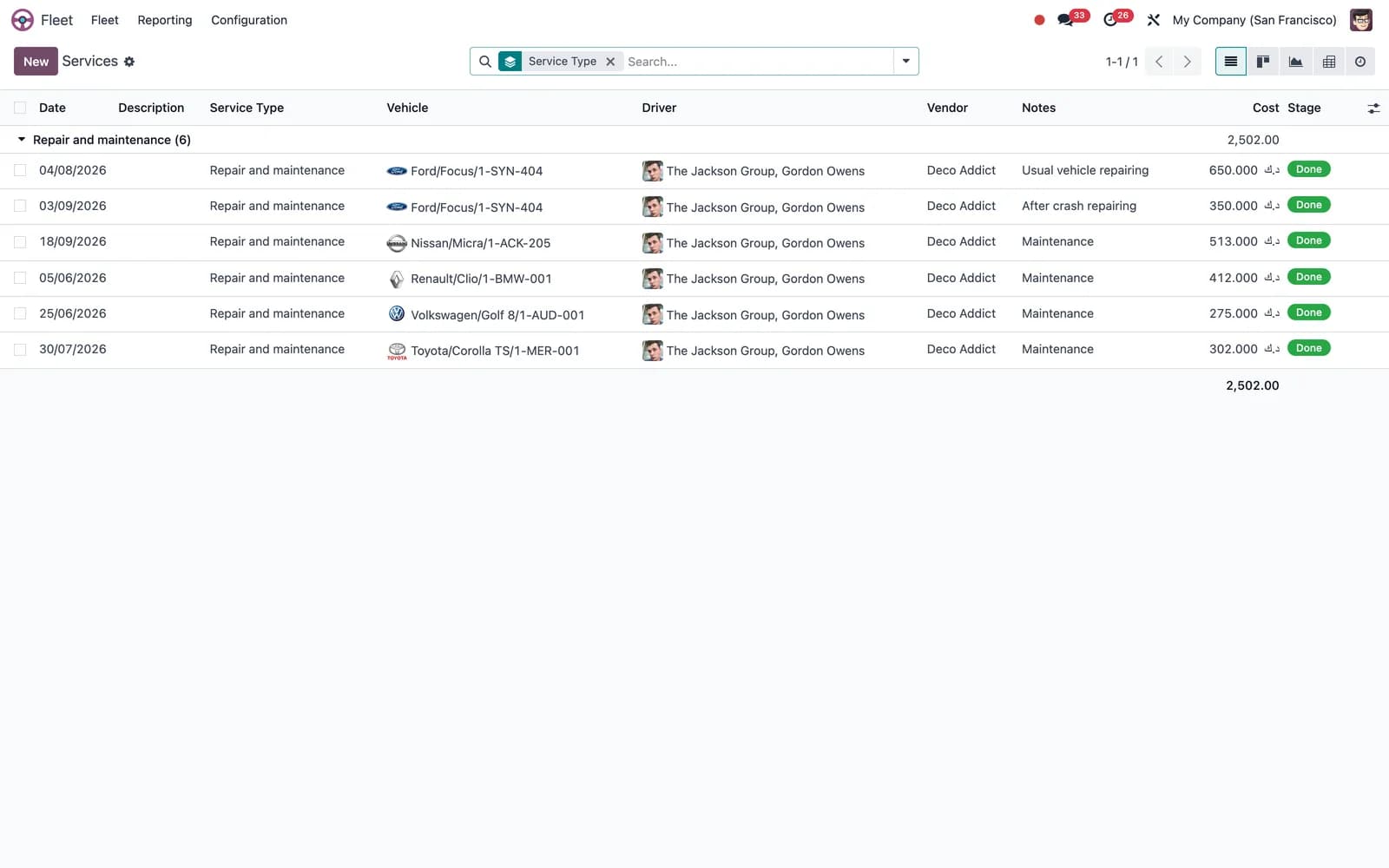The width and height of the screenshot is (1389, 868).
Task: Remove the Service Type grouping facet
Action: click(610, 62)
